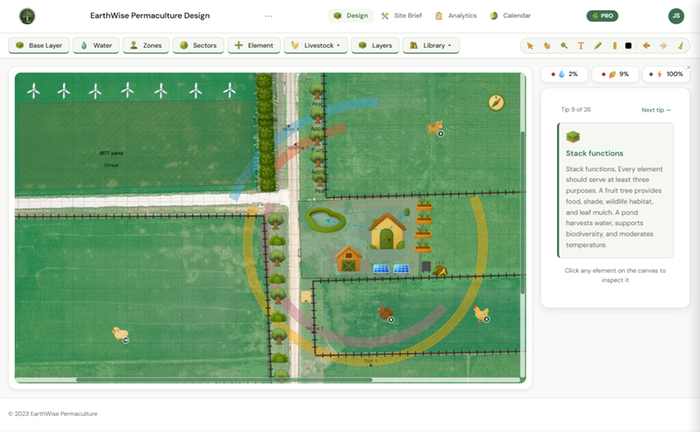Screen dimensions: 700x432
Task: Select the sheep on the canvas
Action: [x=120, y=334]
